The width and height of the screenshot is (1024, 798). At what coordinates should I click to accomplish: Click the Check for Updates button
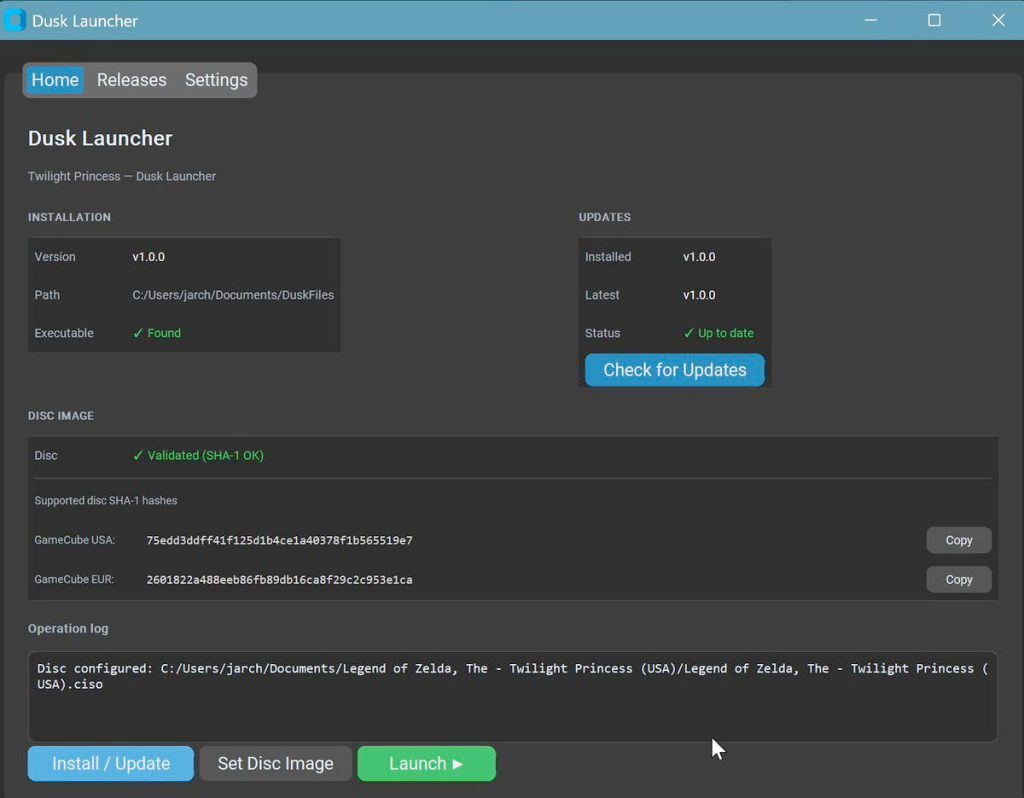pos(675,370)
